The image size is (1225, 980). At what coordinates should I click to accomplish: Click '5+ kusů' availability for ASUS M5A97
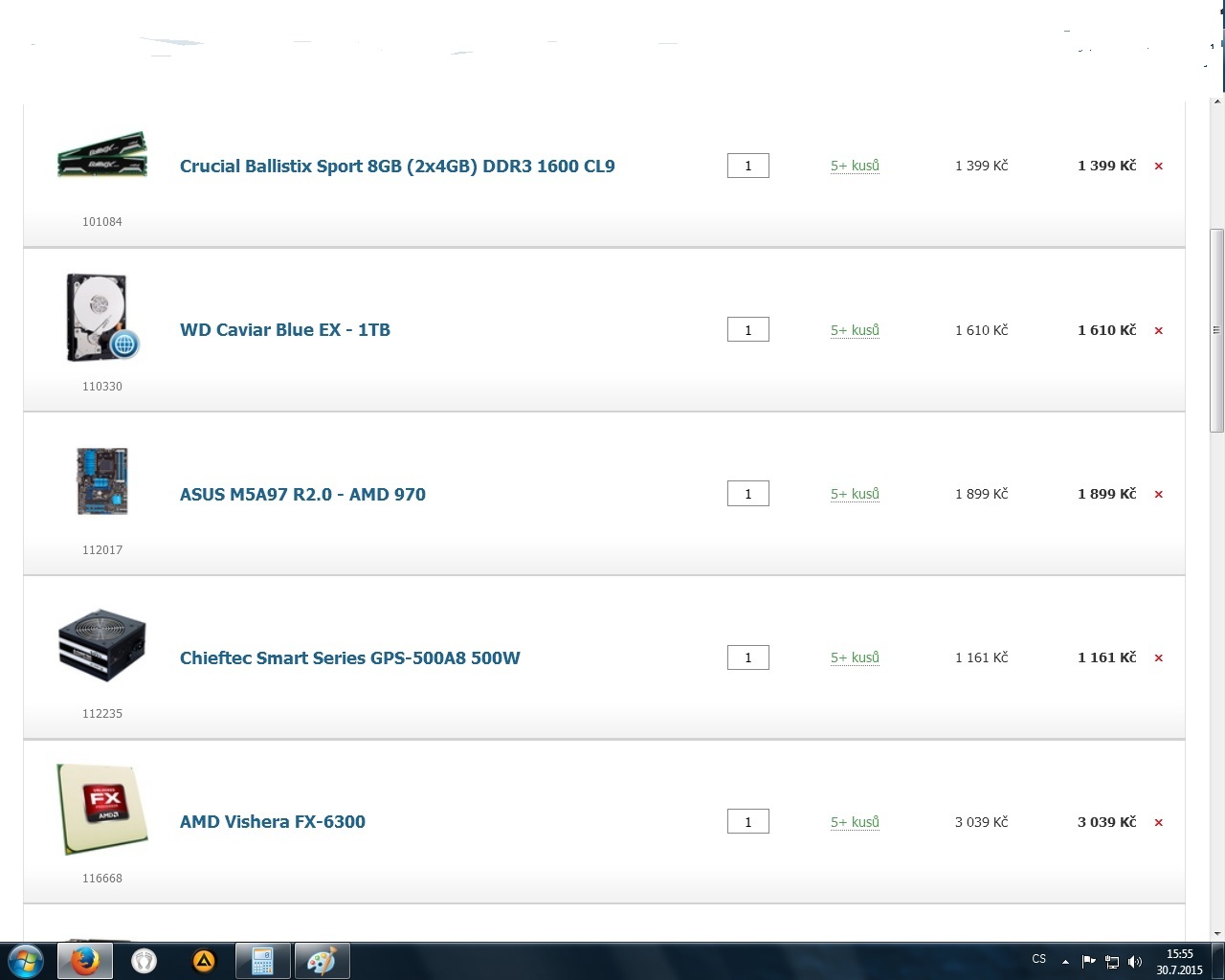click(855, 494)
